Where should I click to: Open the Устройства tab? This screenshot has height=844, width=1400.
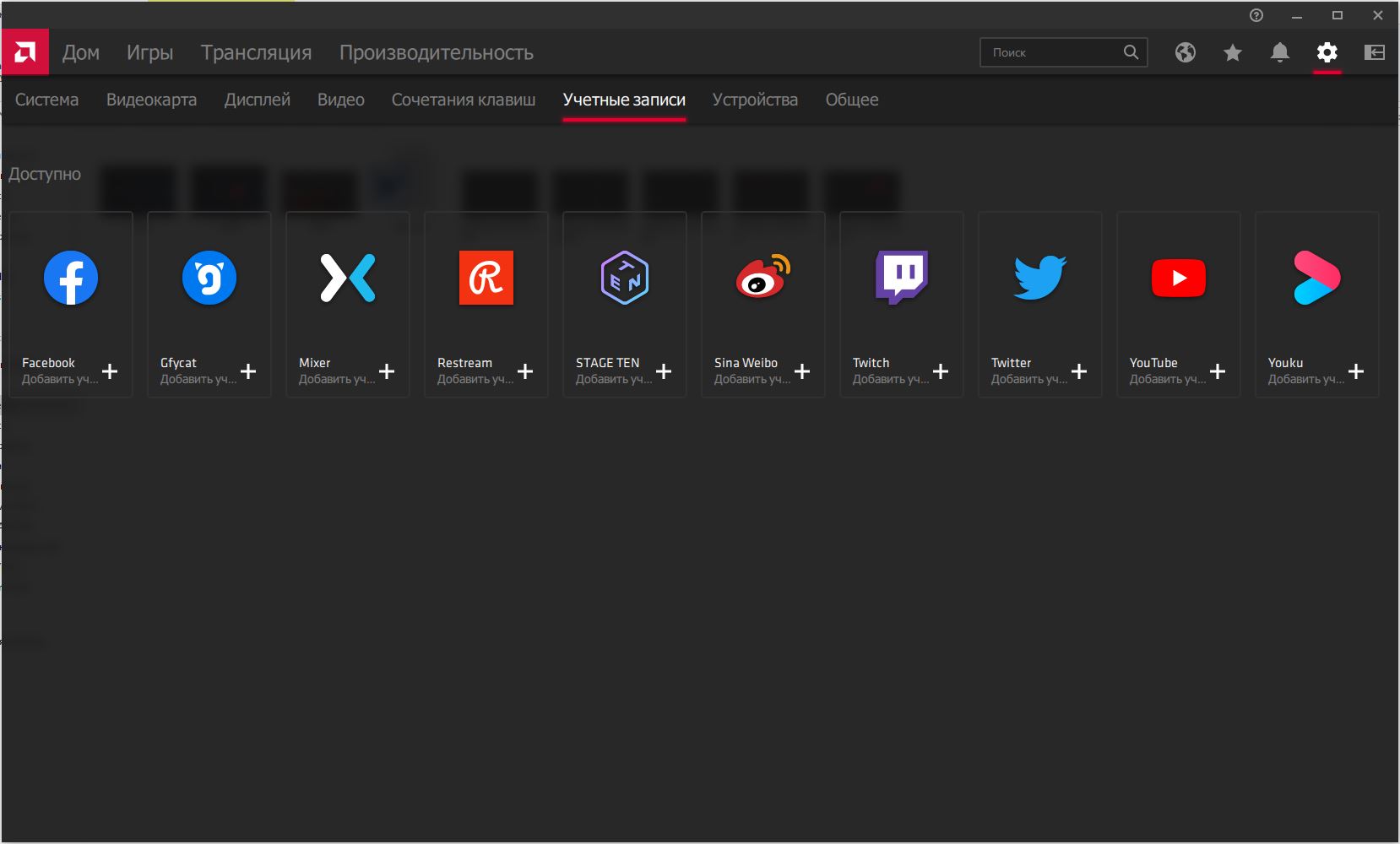click(755, 100)
